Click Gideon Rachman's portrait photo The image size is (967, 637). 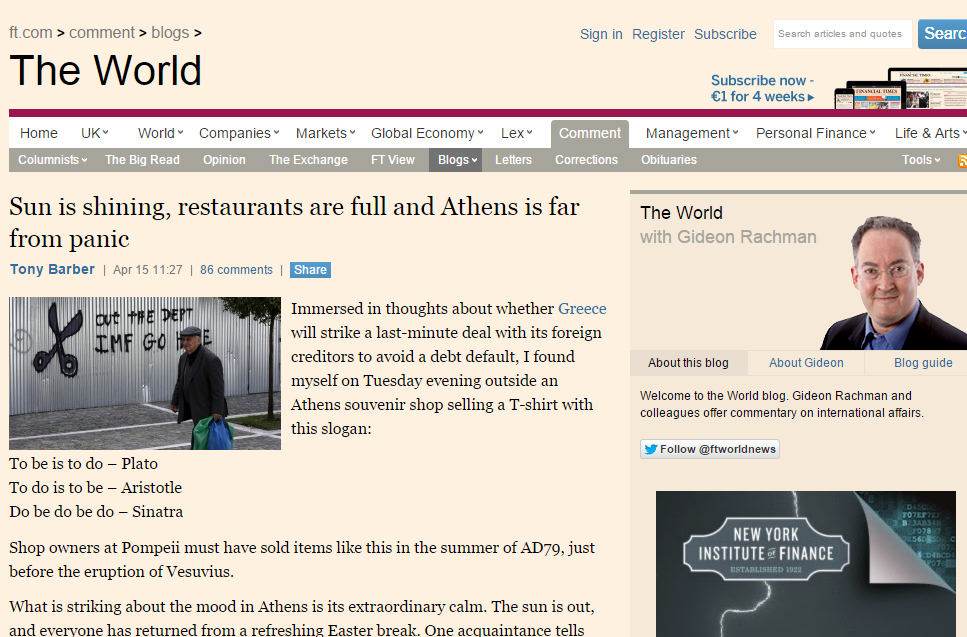(x=893, y=282)
